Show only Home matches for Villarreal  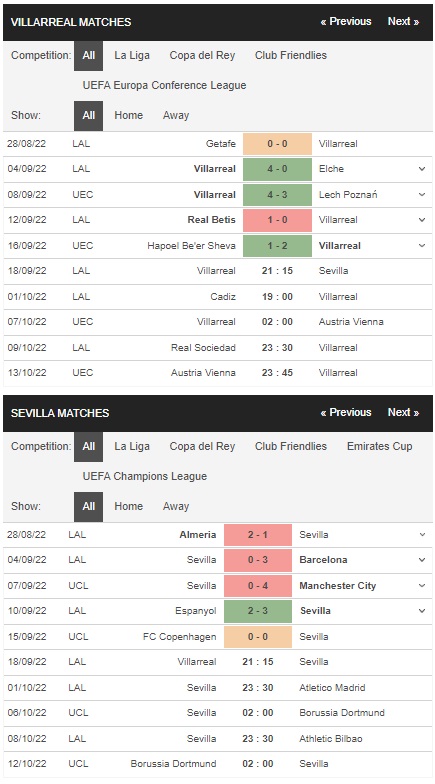coord(128,116)
